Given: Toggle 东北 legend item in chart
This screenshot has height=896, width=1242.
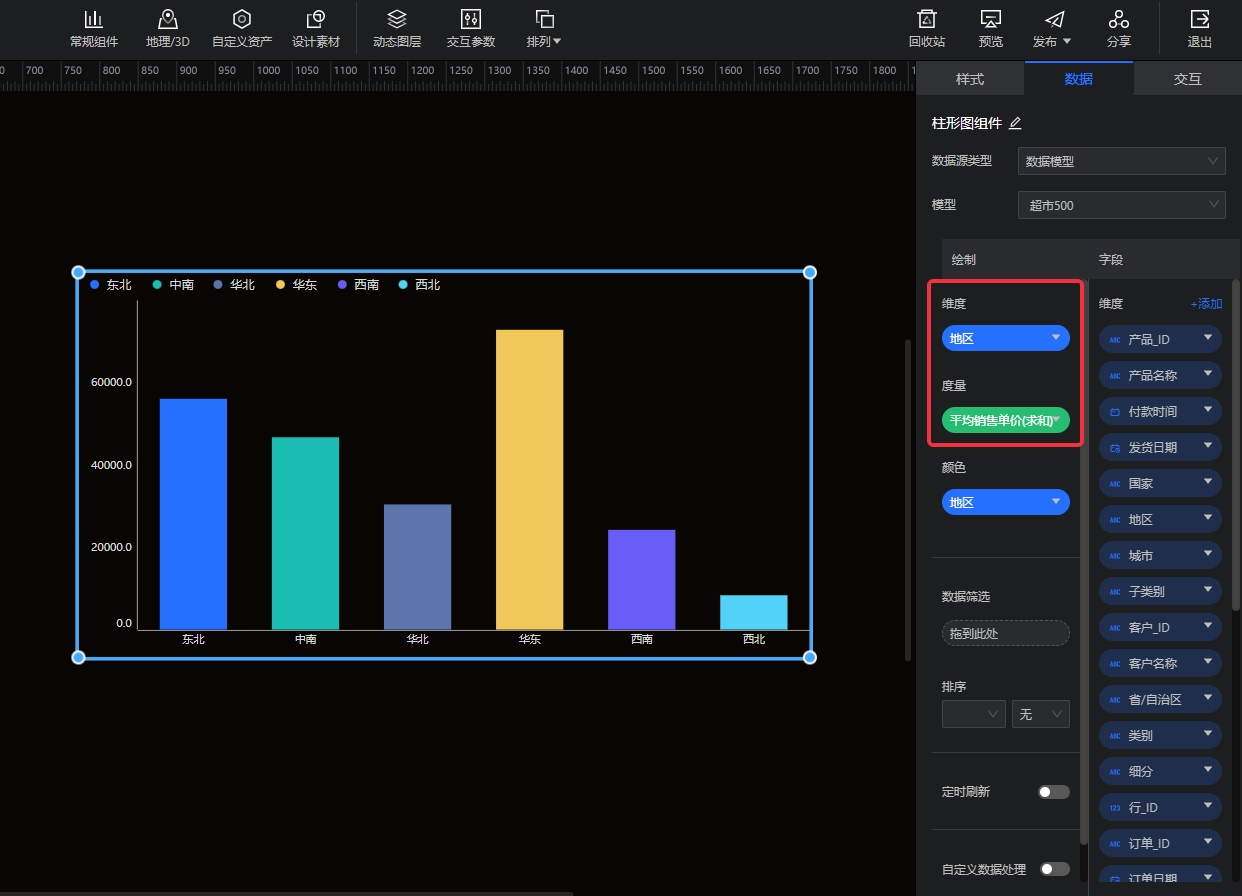Looking at the screenshot, I should (x=110, y=285).
